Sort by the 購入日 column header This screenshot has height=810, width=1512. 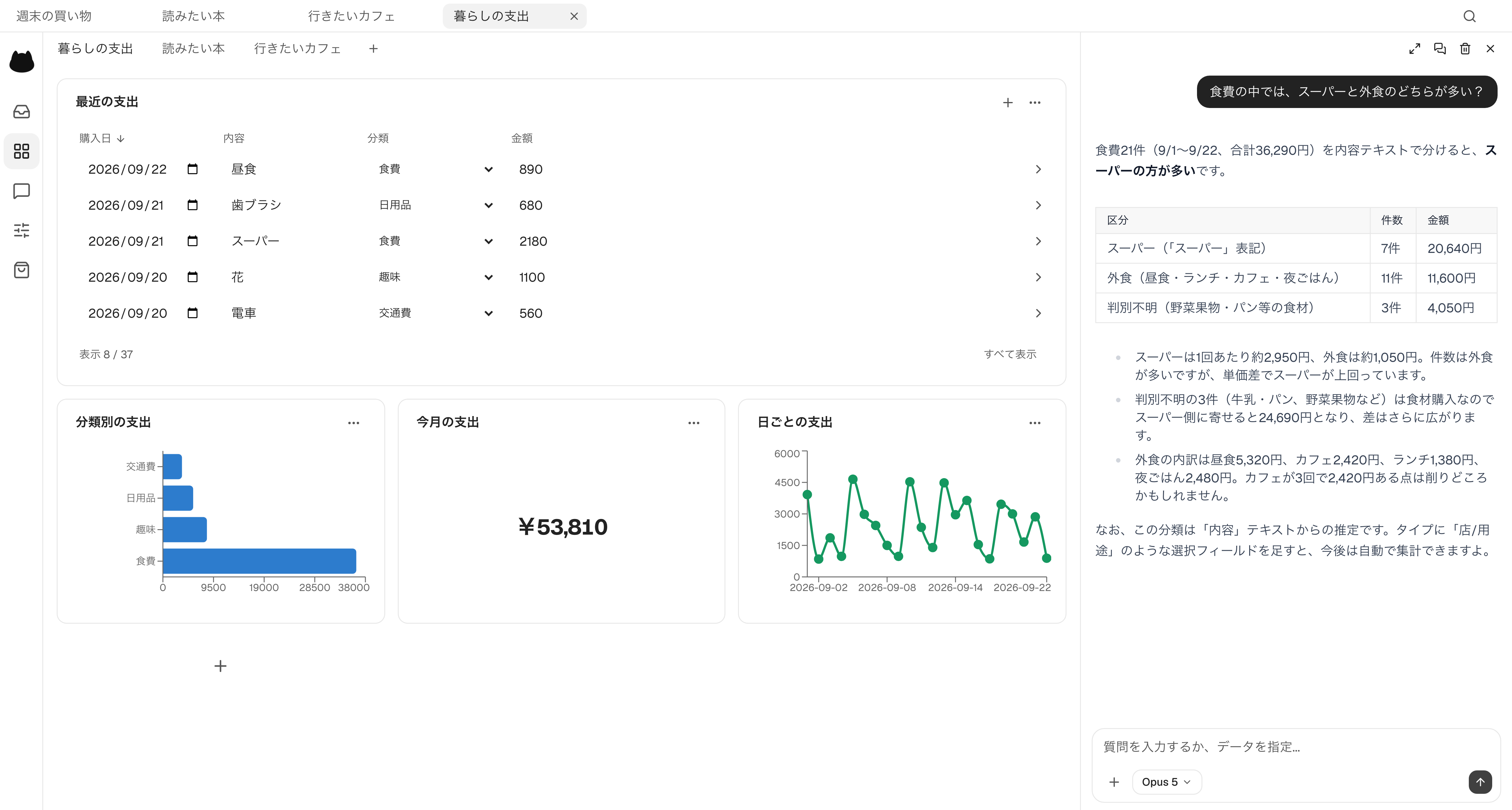[102, 139]
